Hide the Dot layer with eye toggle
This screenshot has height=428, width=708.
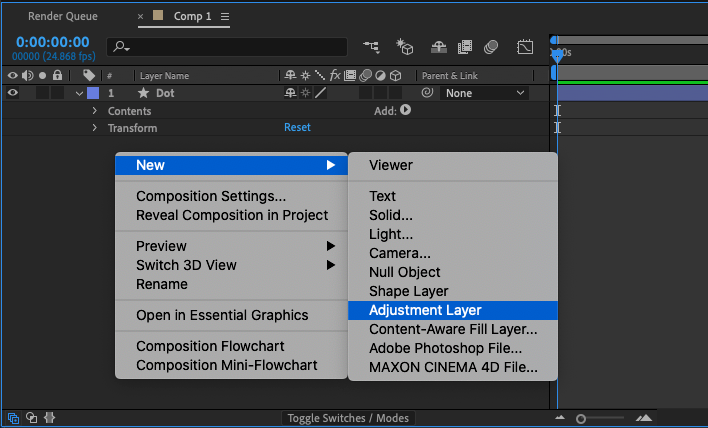point(13,93)
